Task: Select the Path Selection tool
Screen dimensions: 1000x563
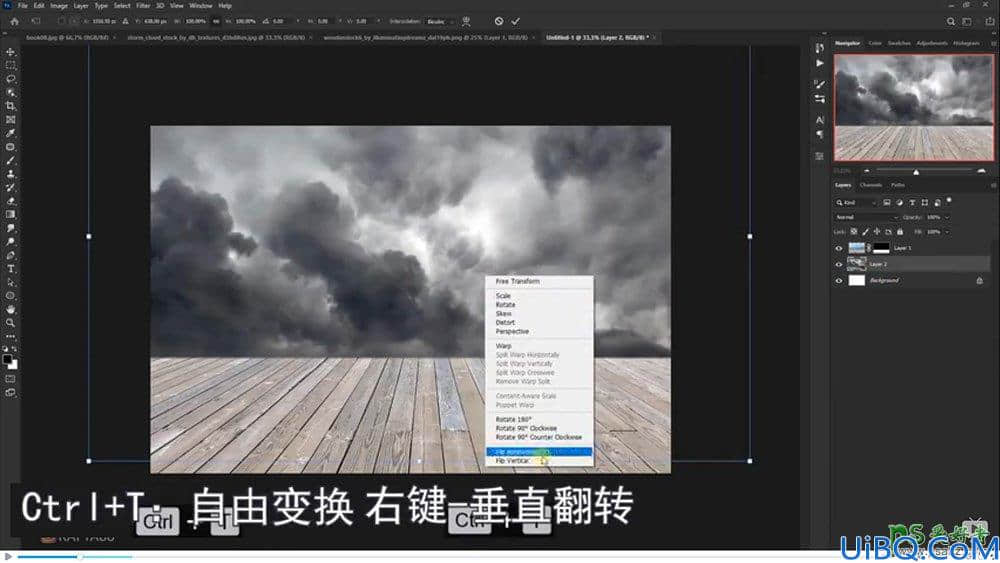Action: (10, 282)
